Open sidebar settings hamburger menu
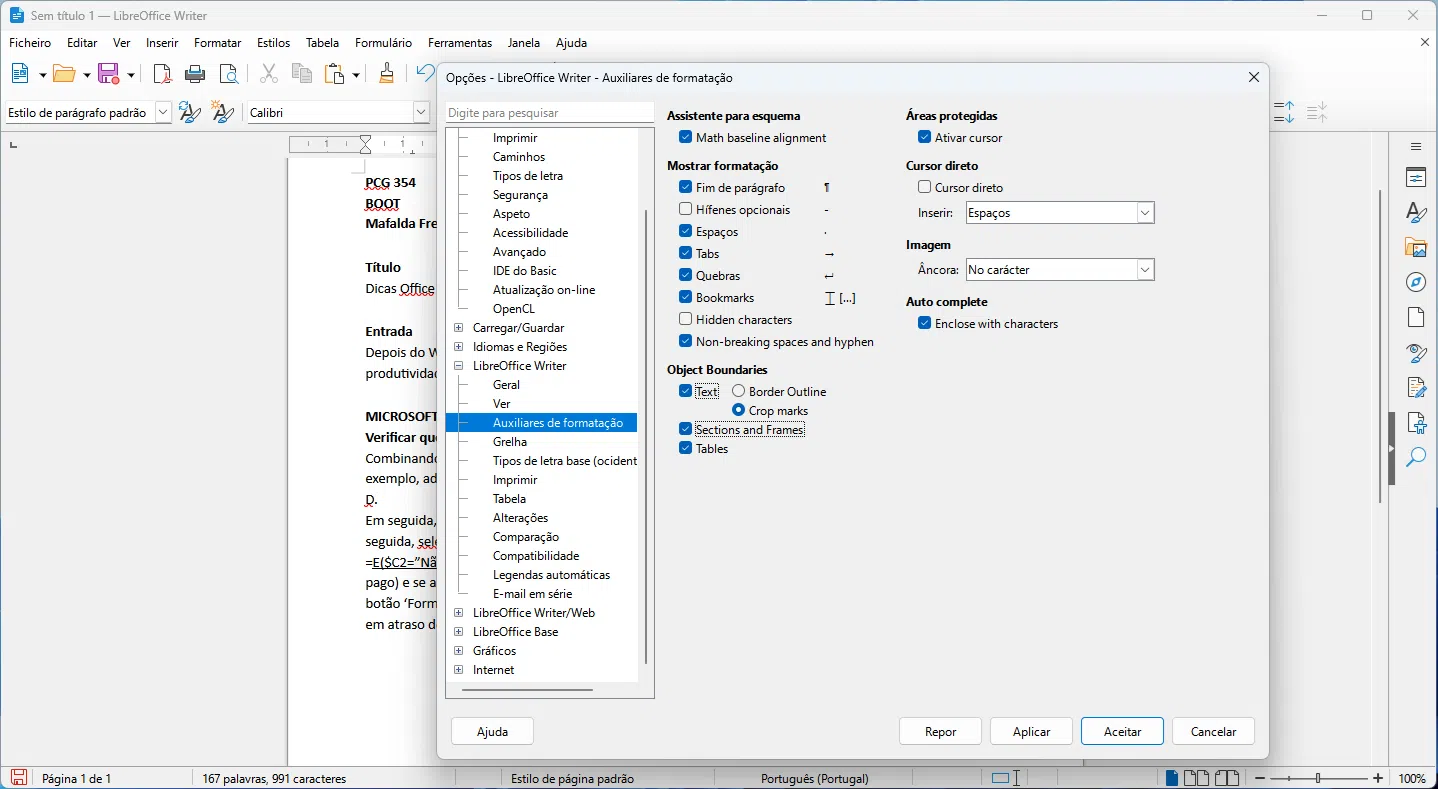This screenshot has width=1438, height=789. coord(1416,147)
